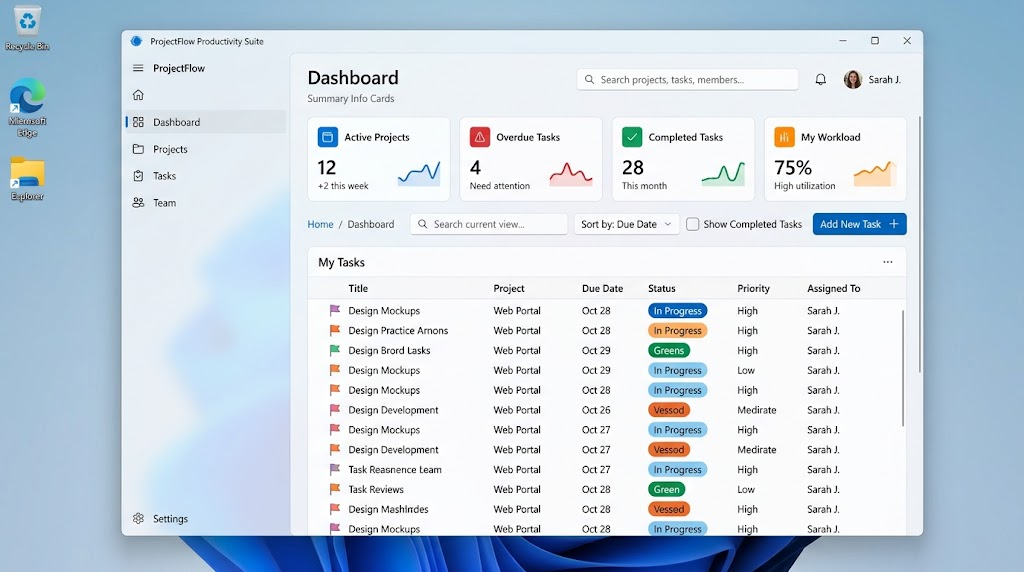Screen dimensions: 1024x572
Task: Open Microsoft Edge desktop shortcut
Action: click(27, 108)
